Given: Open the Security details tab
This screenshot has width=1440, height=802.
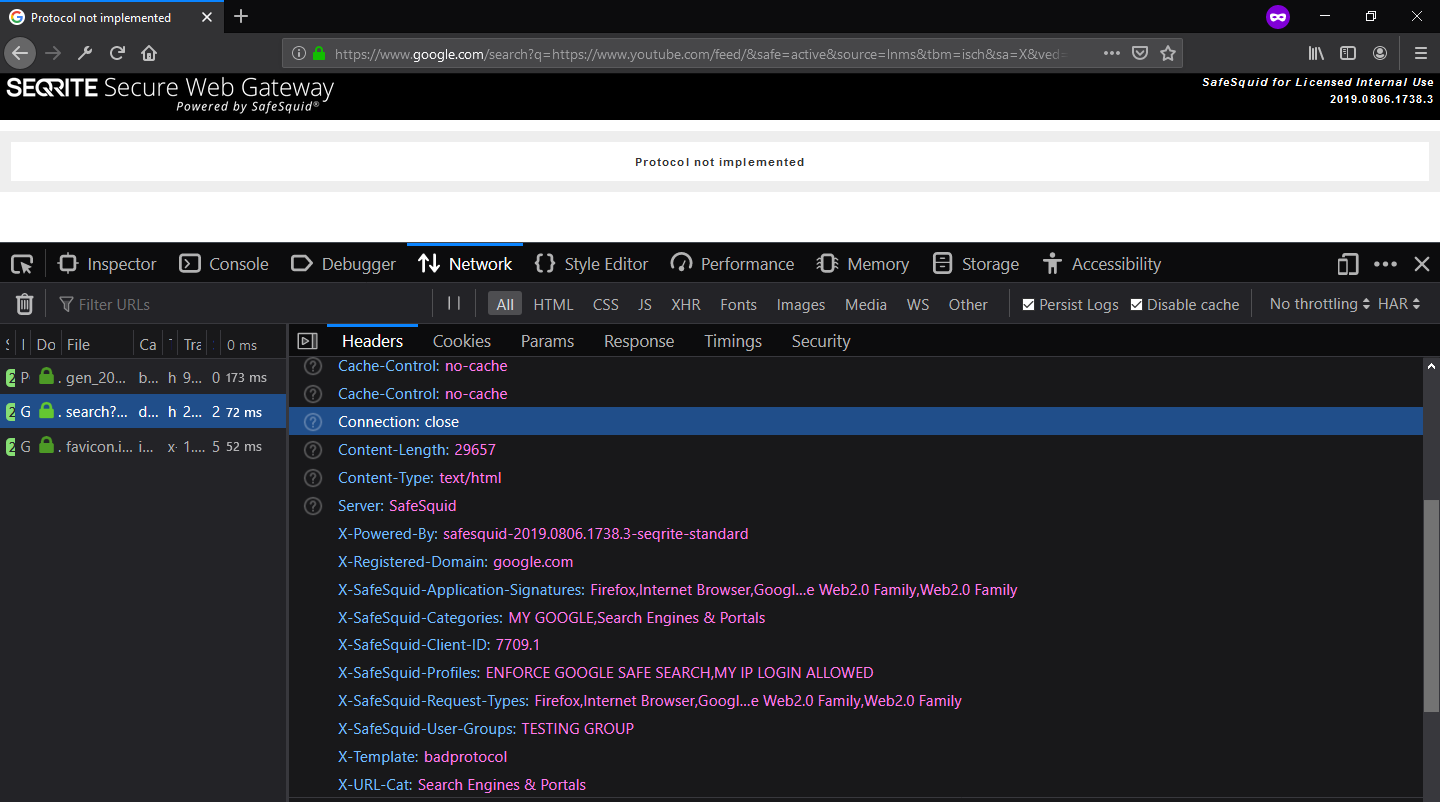Looking at the screenshot, I should 821,341.
